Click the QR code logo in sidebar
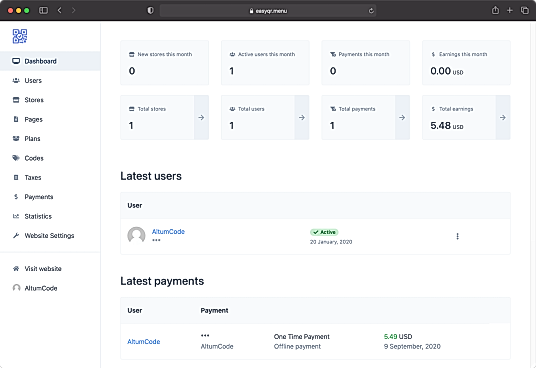 click(x=20, y=36)
